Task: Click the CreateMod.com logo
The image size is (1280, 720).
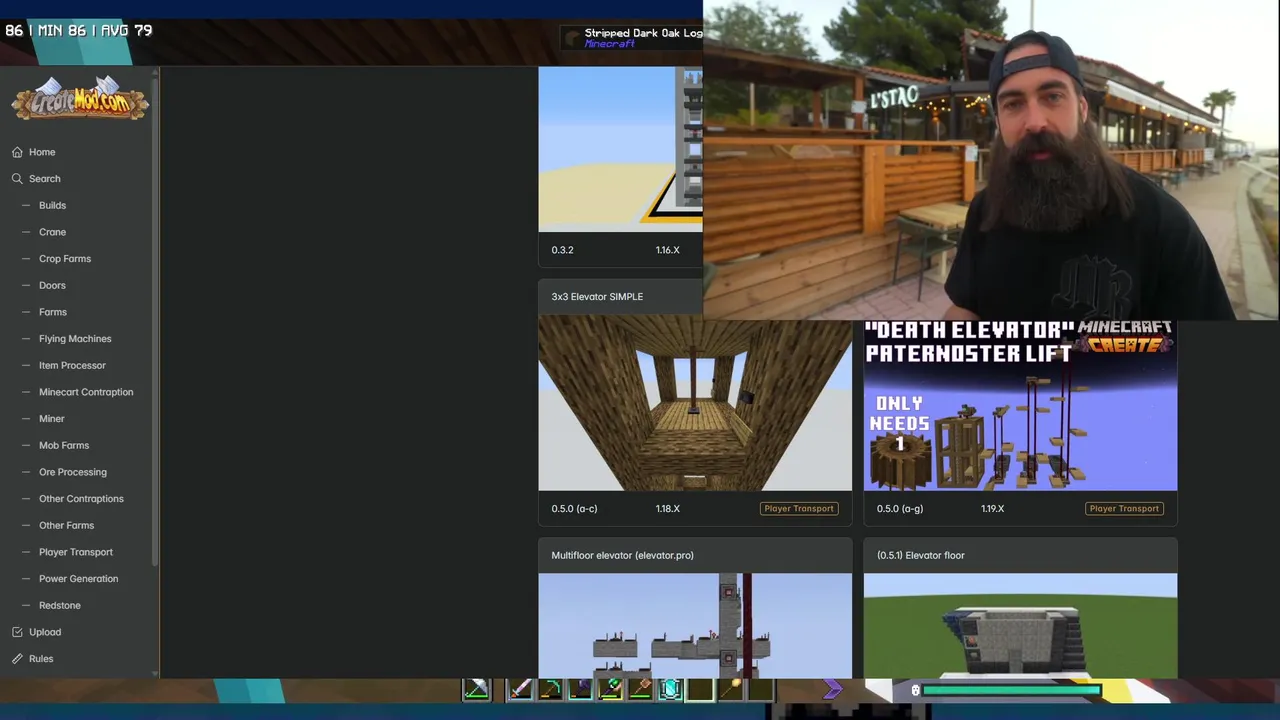Action: 80,99
